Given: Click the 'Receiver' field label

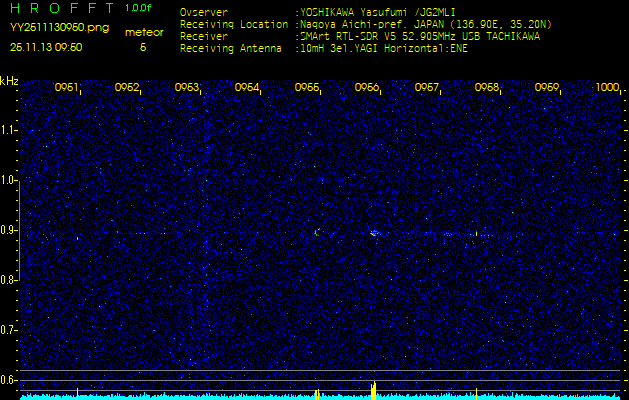Looking at the screenshot, I should pos(204,37).
